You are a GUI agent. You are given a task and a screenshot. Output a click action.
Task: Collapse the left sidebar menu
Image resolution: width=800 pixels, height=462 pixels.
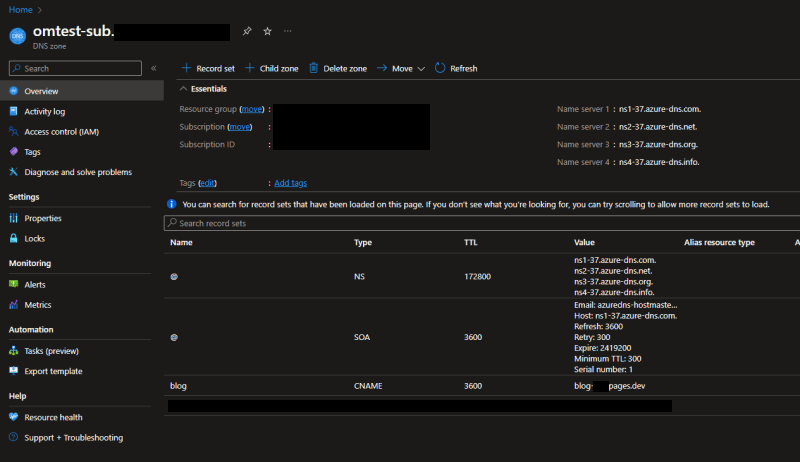(154, 68)
